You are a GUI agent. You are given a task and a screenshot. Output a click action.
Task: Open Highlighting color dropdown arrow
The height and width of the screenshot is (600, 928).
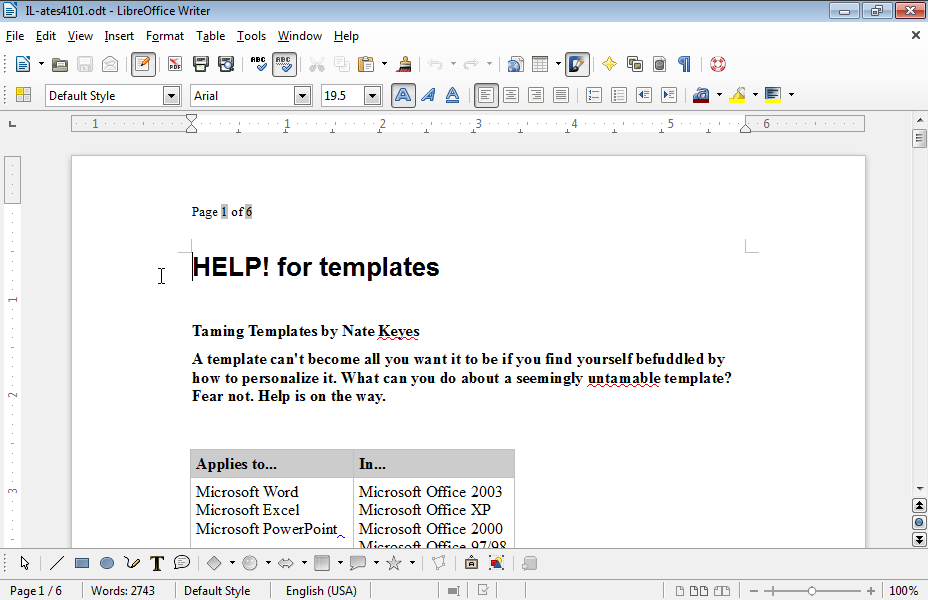[755, 95]
